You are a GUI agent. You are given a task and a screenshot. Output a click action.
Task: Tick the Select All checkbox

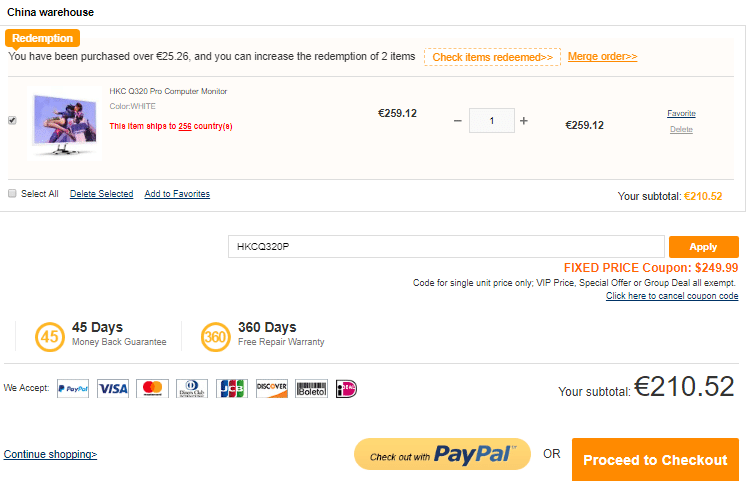click(12, 194)
